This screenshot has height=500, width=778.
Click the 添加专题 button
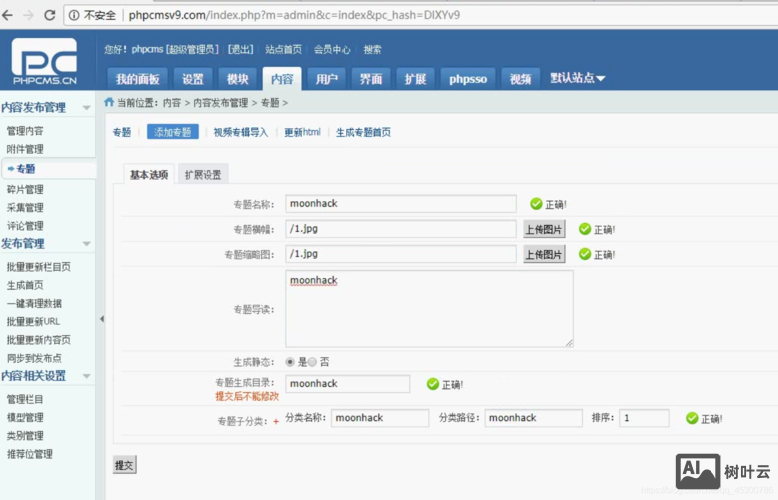173,132
